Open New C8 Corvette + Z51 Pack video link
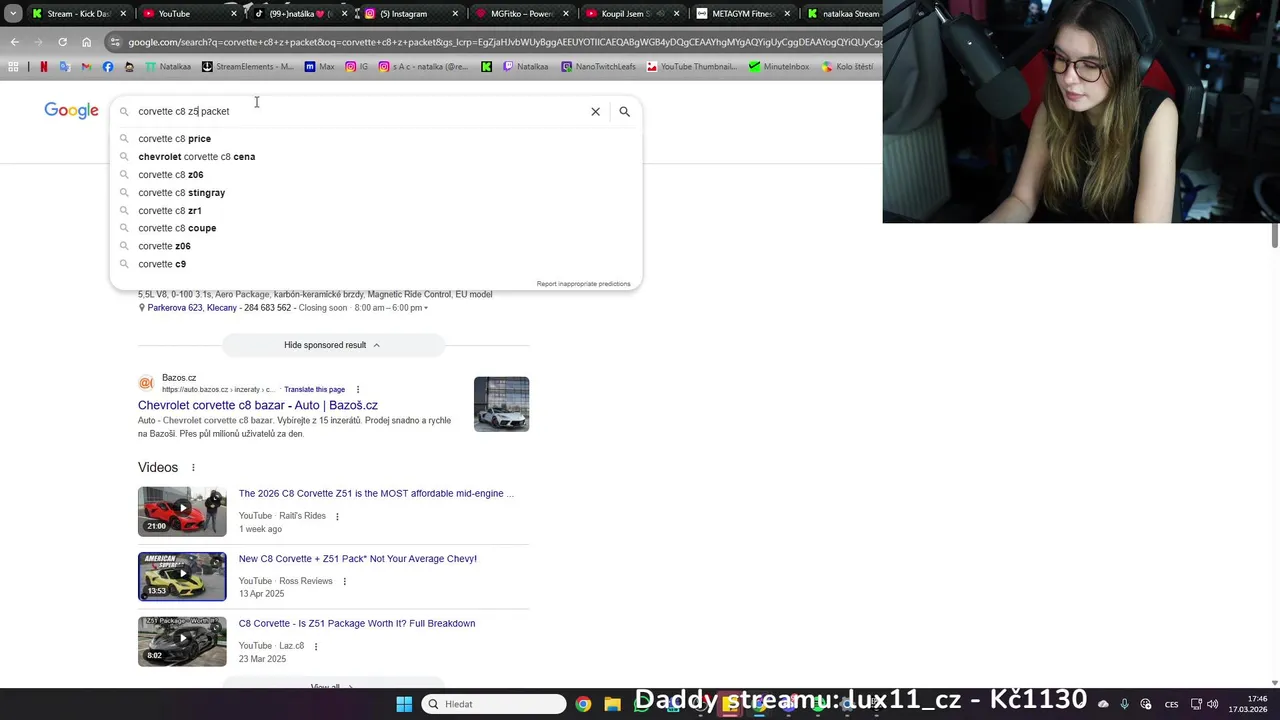 click(358, 559)
